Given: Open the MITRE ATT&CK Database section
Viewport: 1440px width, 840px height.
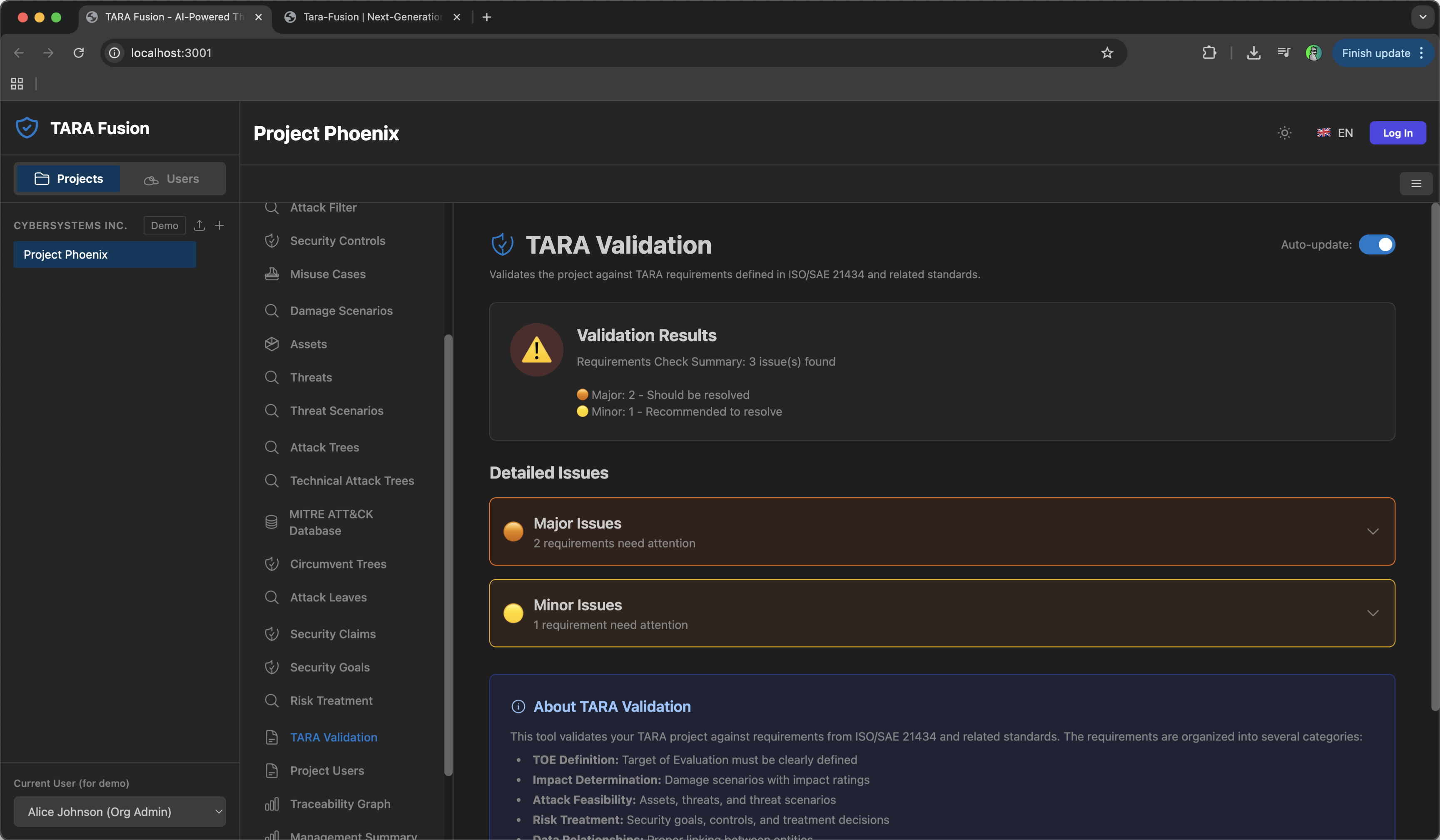Looking at the screenshot, I should tap(330, 522).
